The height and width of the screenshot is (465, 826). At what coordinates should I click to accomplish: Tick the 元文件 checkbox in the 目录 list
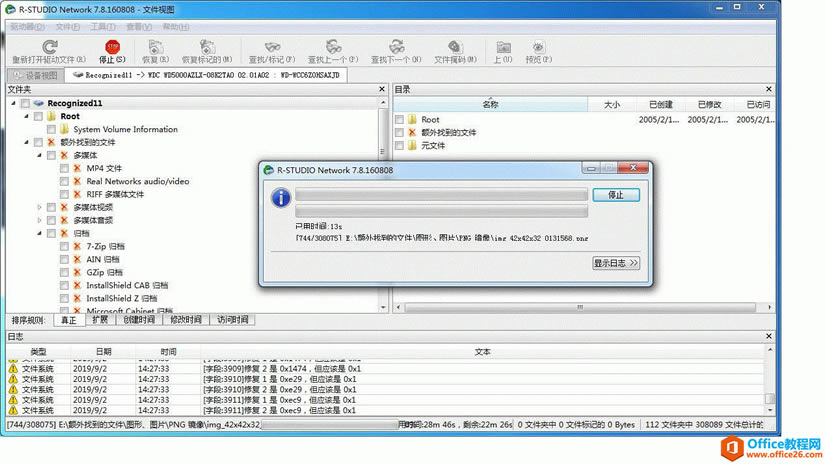tap(399, 145)
